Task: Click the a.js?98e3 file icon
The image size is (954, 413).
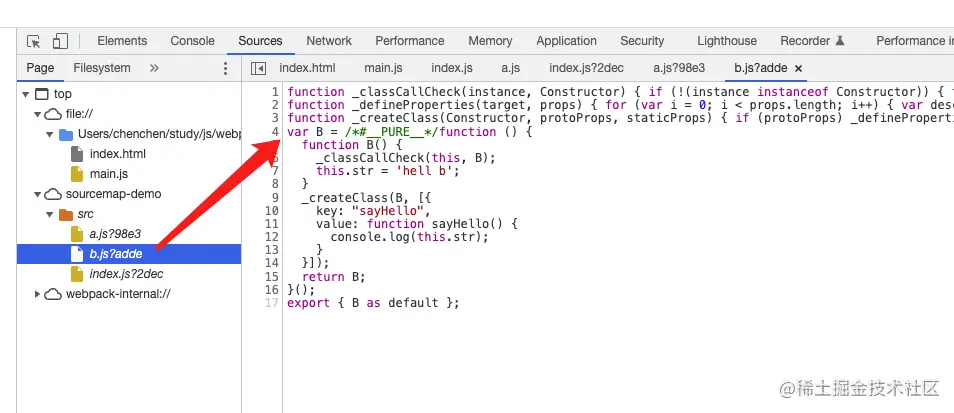Action: 77,234
